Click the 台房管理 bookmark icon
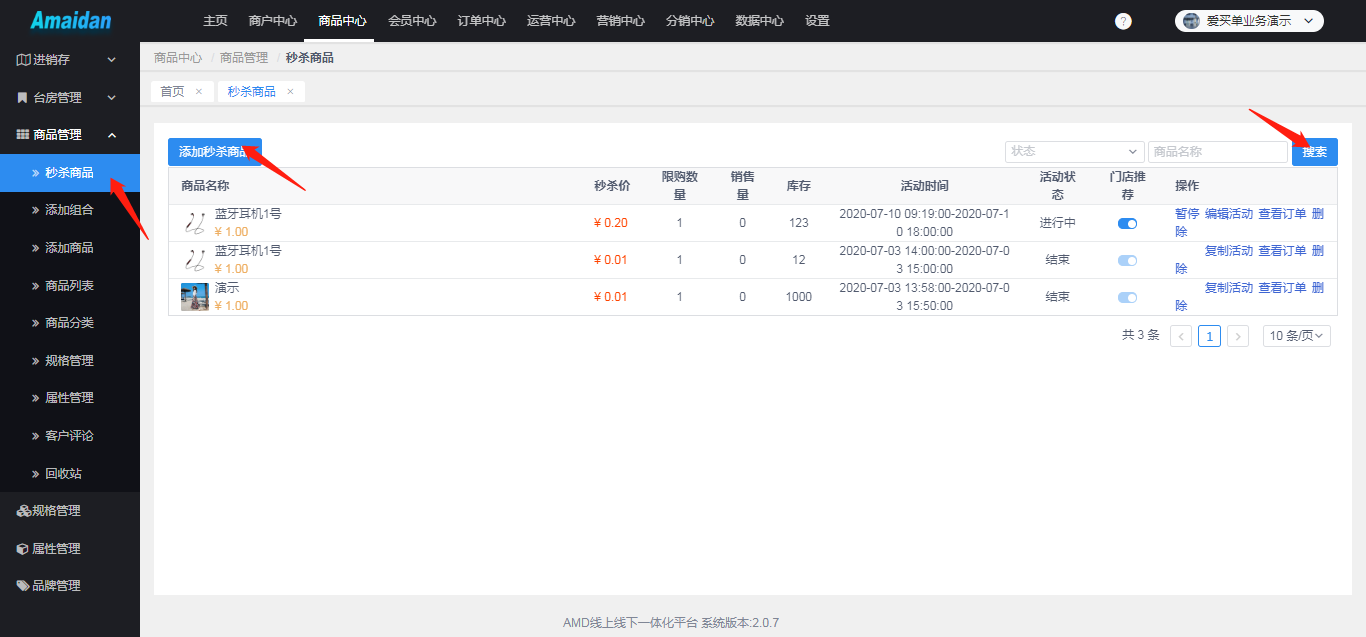This screenshot has height=637, width=1366. coord(23,98)
